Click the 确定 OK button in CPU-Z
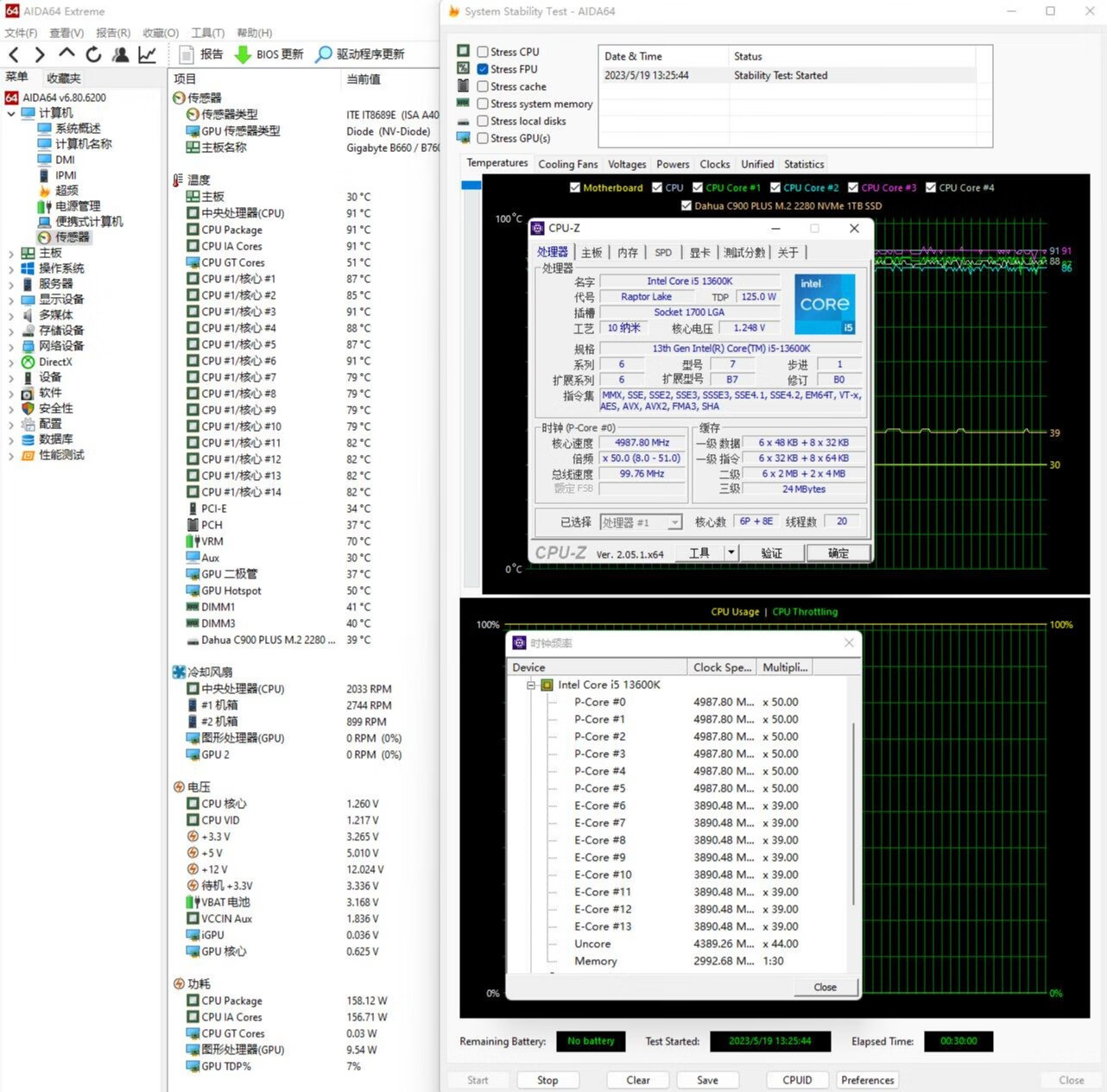This screenshot has height=1092, width=1107. coord(838,552)
